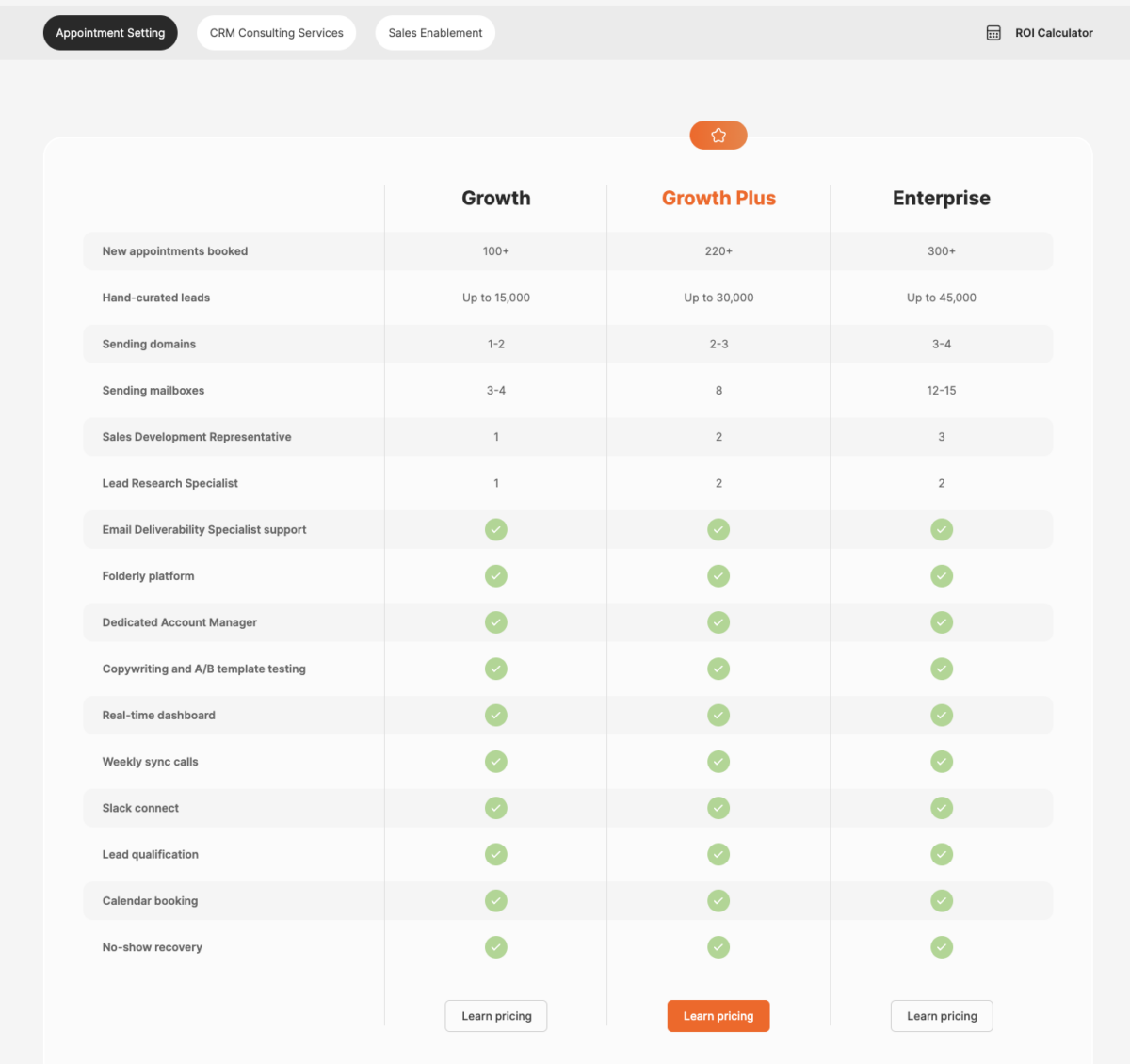Click Growth Plus checkmark for Real-time dashboard

[718, 716]
